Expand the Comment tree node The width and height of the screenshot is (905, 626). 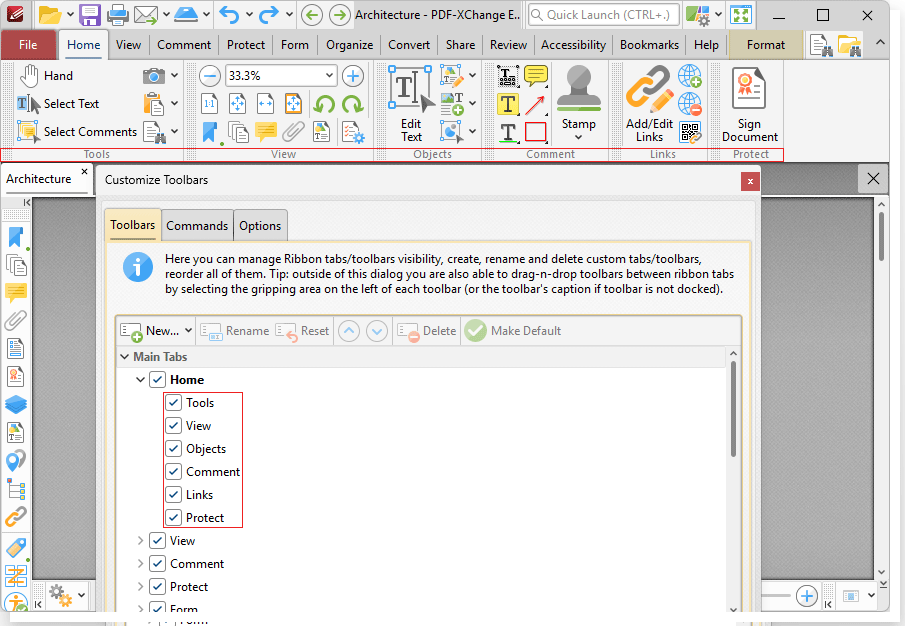click(140, 564)
